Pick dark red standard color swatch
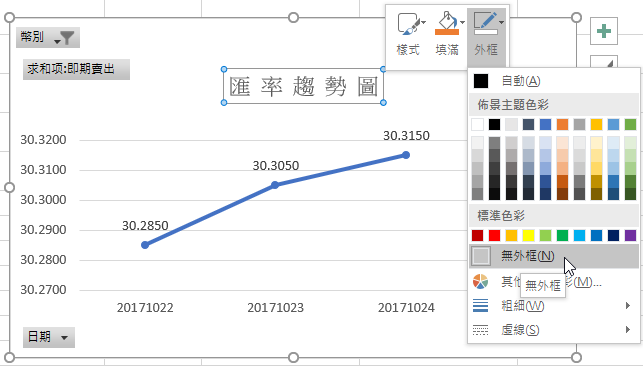643x366 pixels. point(477,235)
